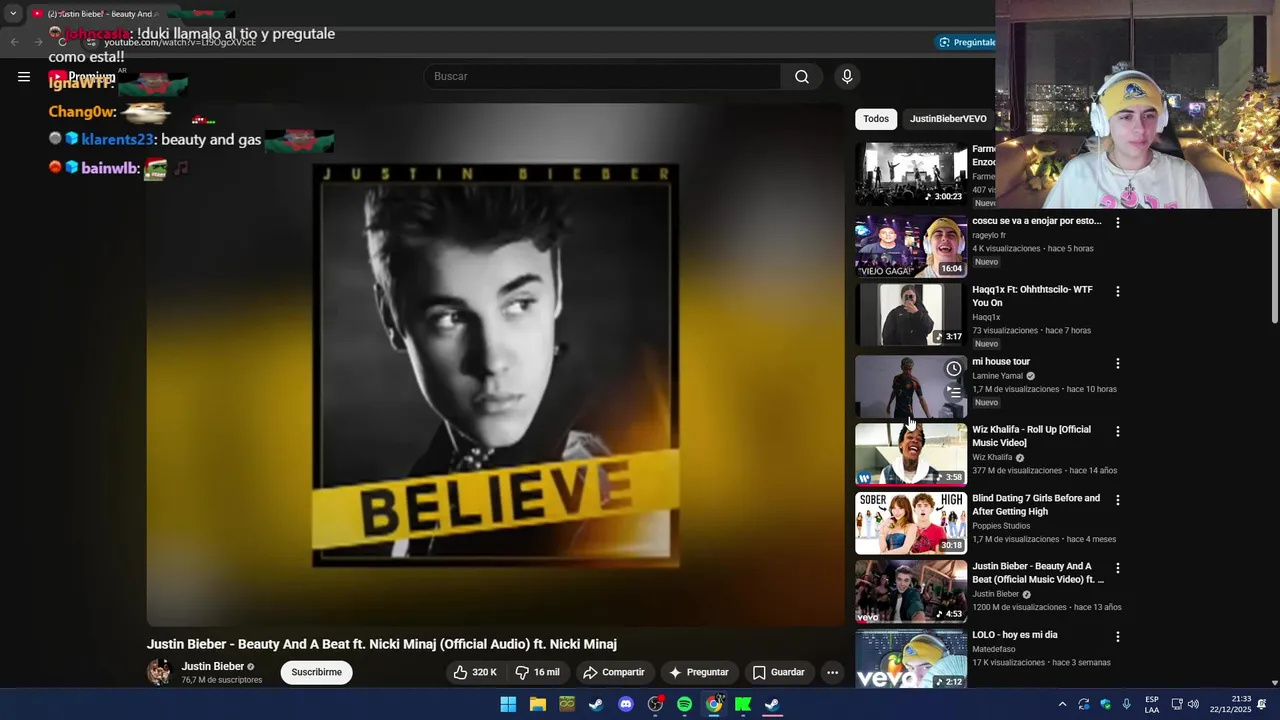Open the Windows Start menu
The image size is (1280, 720).
(508, 704)
